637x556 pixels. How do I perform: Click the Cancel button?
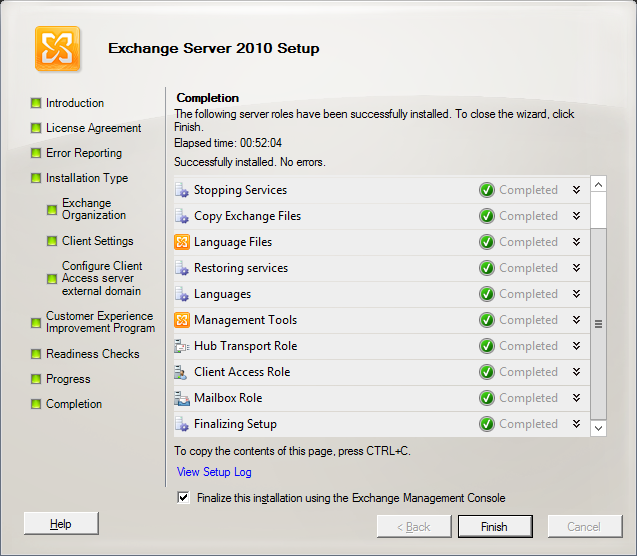pyautogui.click(x=585, y=526)
